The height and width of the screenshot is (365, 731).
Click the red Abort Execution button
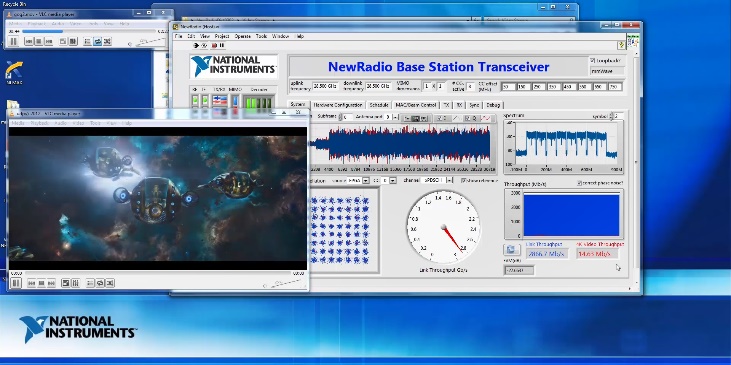point(214,45)
